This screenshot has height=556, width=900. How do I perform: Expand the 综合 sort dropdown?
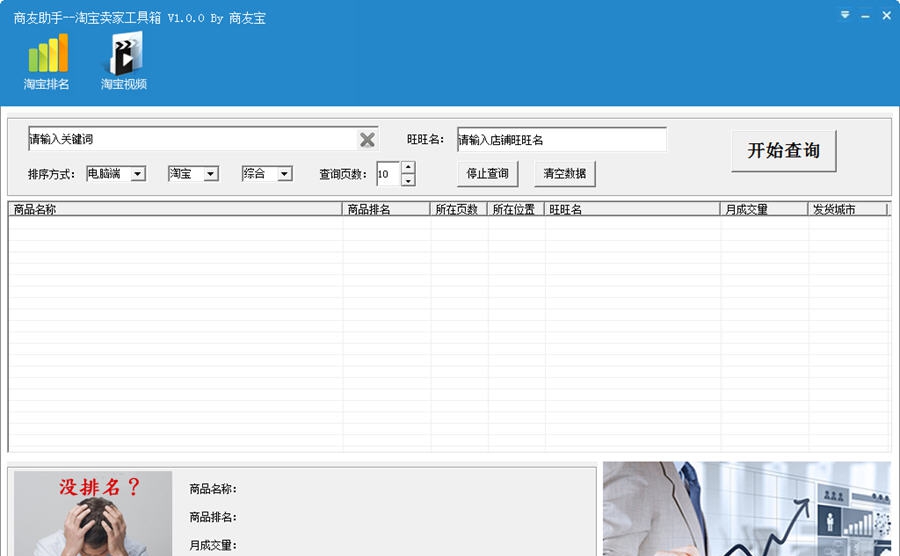pos(284,174)
